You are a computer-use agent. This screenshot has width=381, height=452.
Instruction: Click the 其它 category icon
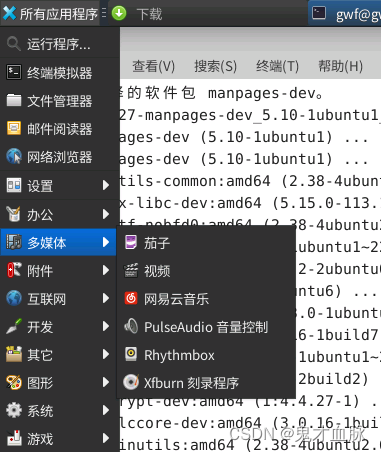14,354
